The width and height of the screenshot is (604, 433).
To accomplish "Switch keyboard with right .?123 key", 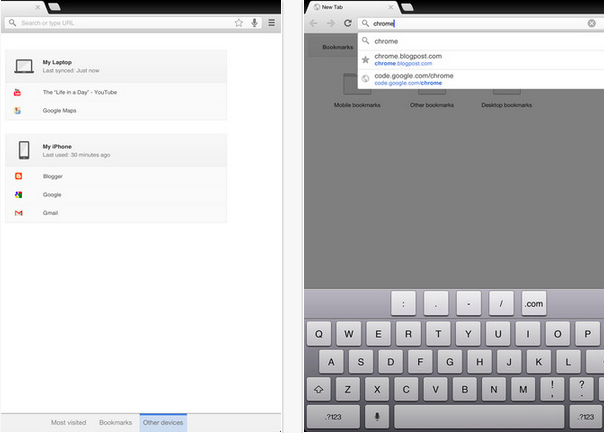I will coord(586,417).
